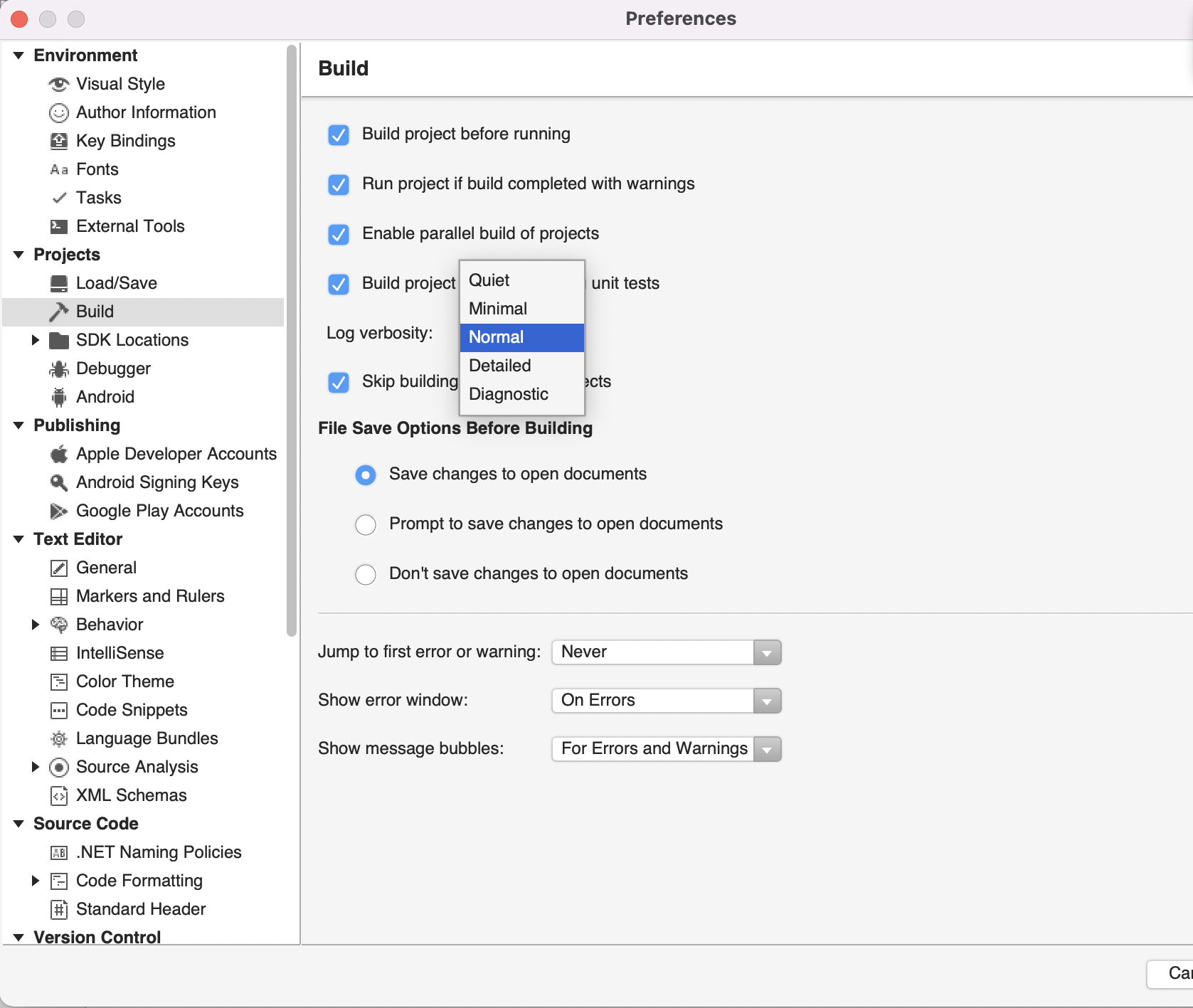The image size is (1193, 1008).
Task: Open the Show error window dropdown
Action: pos(766,701)
